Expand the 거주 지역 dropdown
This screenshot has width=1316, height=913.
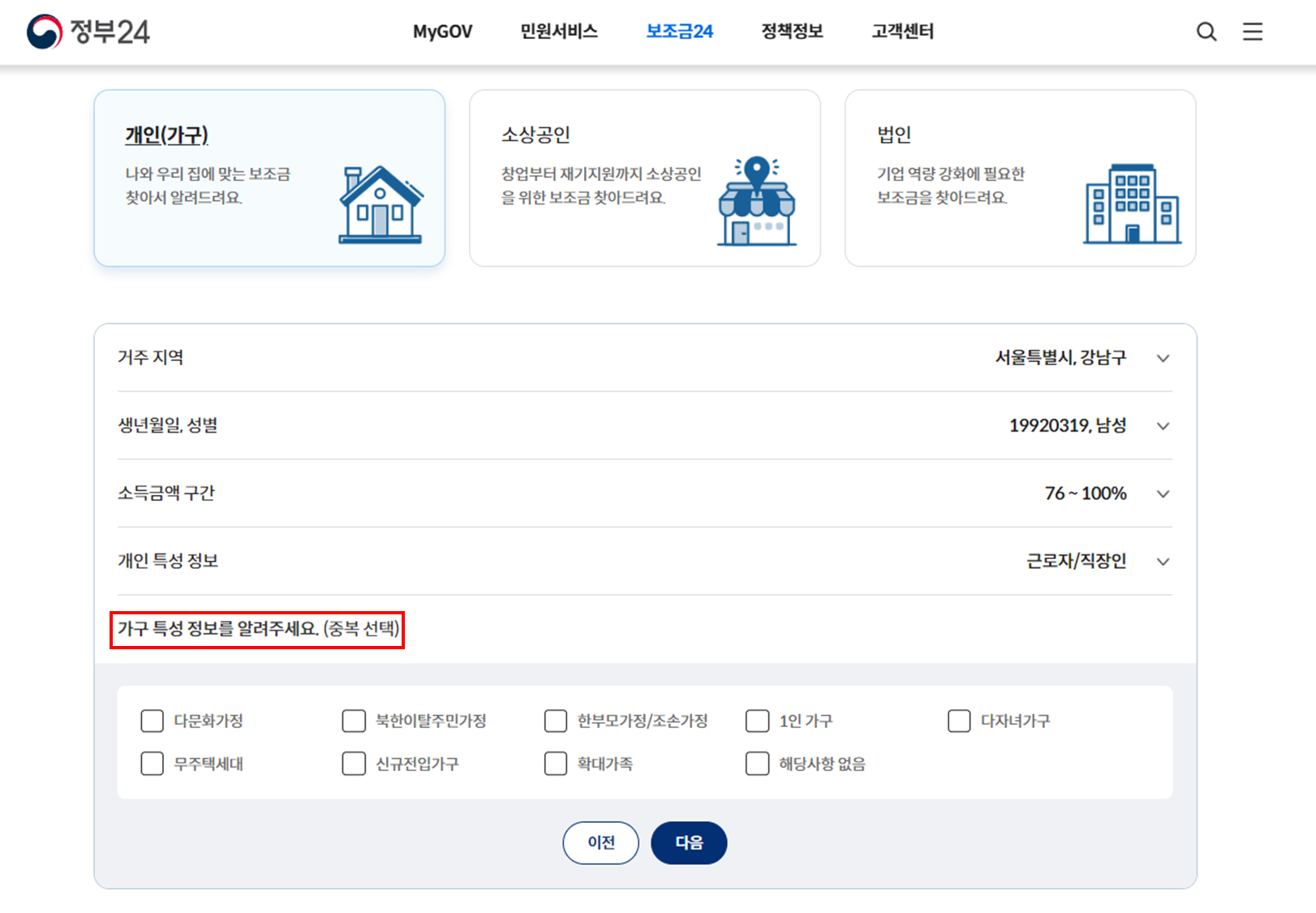pos(1163,358)
